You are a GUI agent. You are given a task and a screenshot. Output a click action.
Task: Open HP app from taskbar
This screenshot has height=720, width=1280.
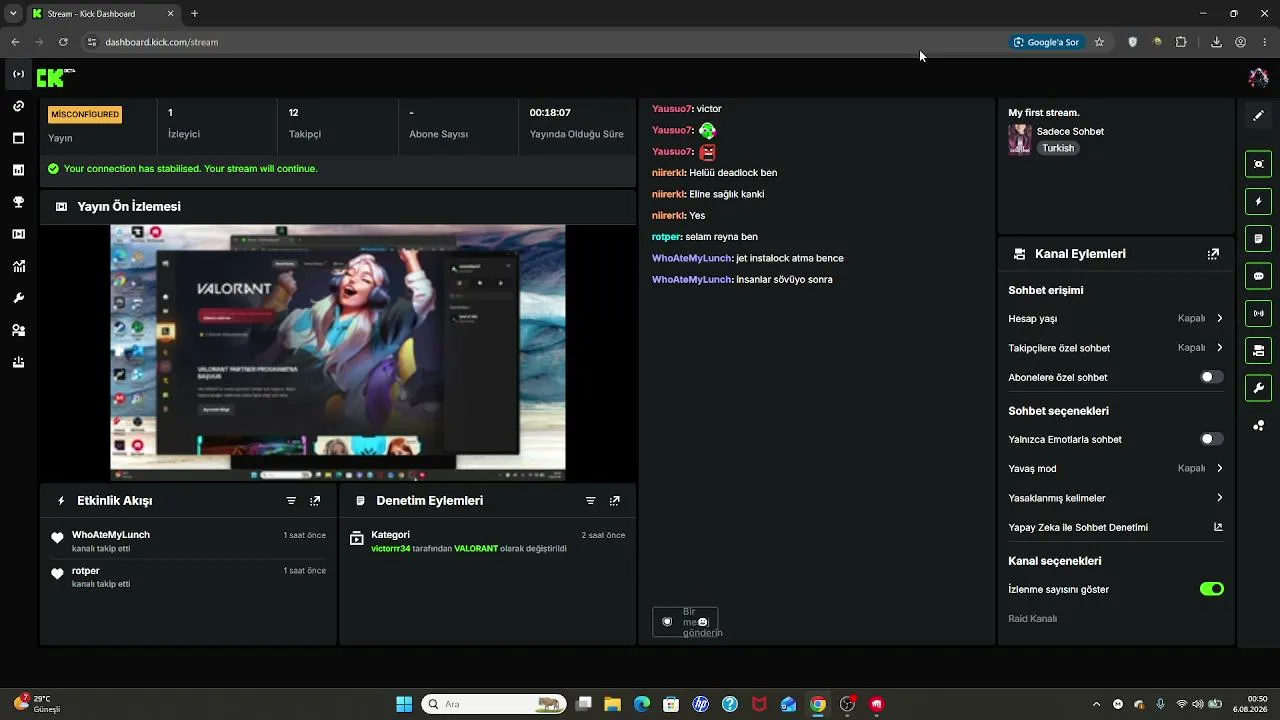tap(700, 704)
